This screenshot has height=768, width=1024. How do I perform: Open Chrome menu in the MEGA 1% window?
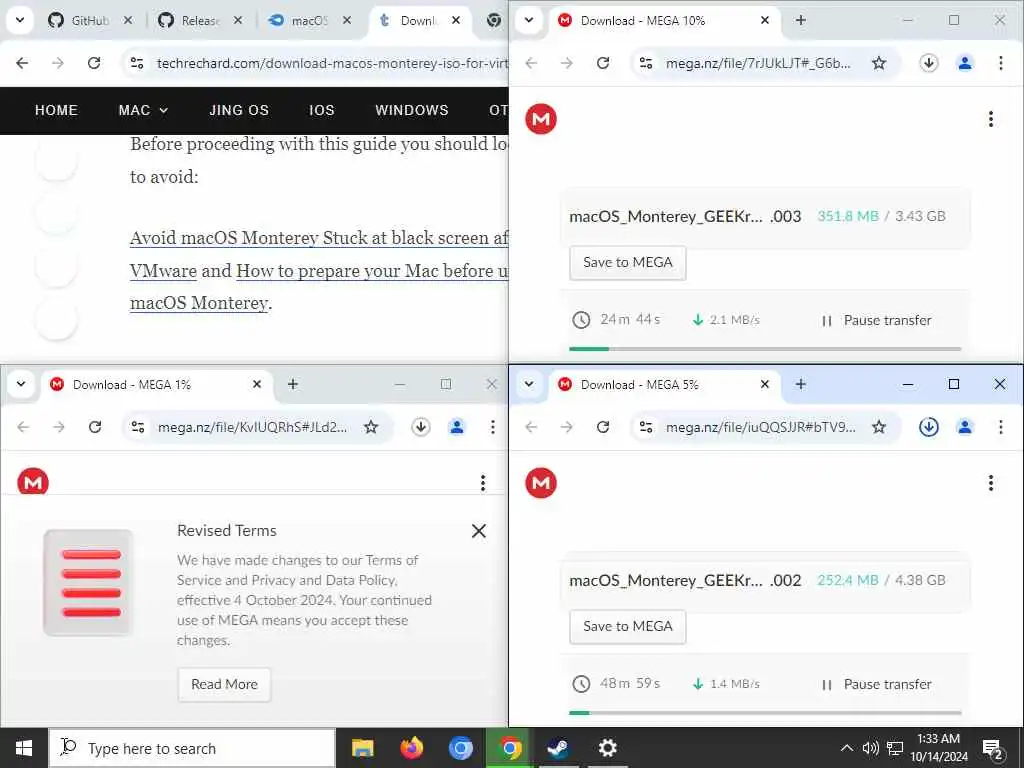pos(492,427)
